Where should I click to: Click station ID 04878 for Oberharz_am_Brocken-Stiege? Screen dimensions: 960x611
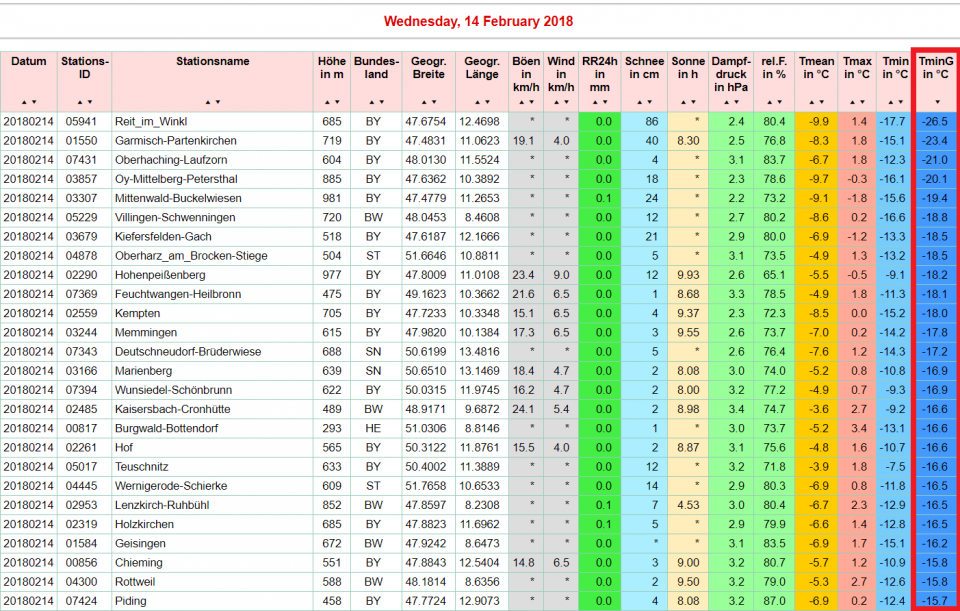(81, 256)
